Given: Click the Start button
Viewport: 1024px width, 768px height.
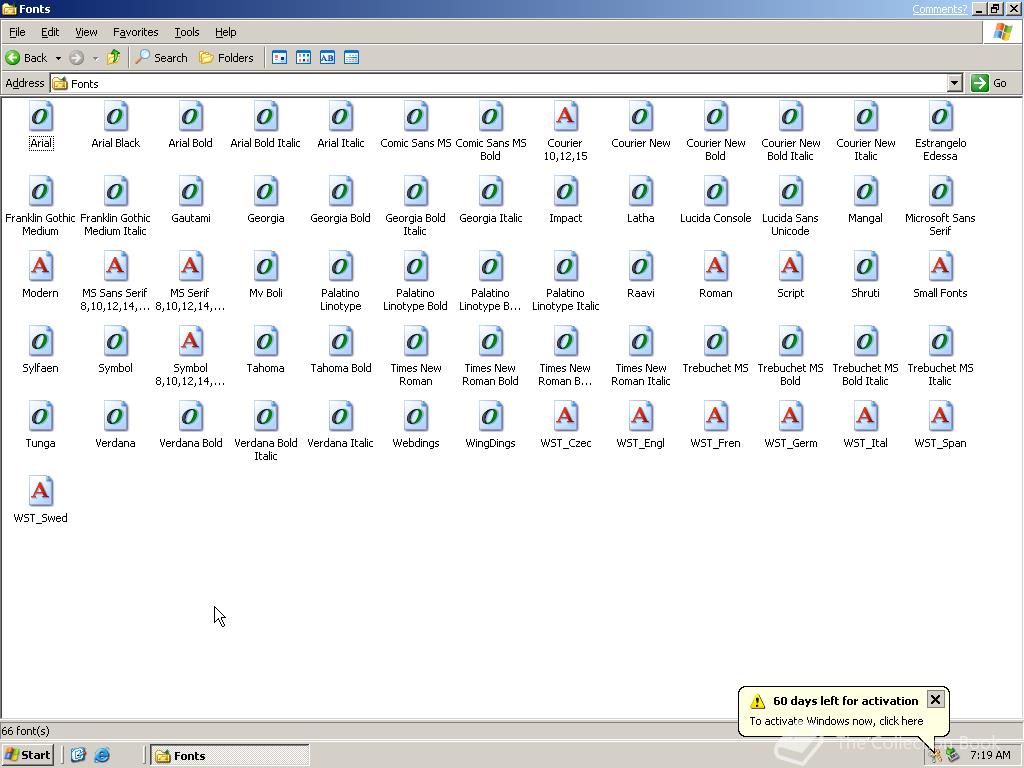Looking at the screenshot, I should [x=27, y=755].
